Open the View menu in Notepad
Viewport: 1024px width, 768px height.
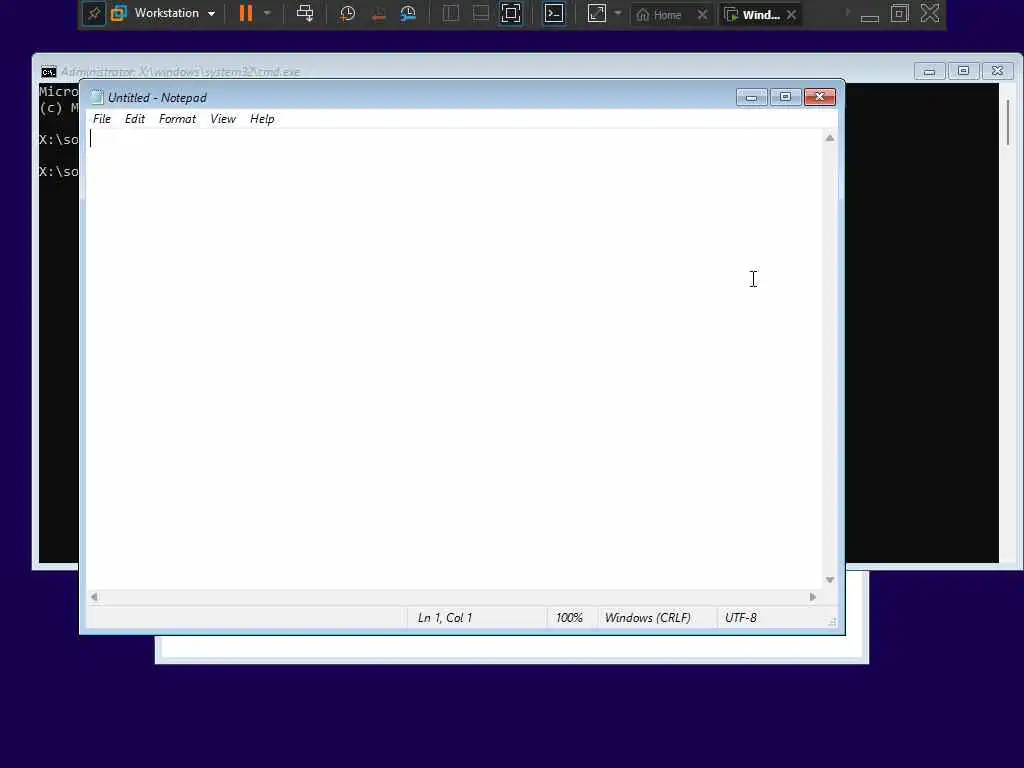pyautogui.click(x=223, y=119)
